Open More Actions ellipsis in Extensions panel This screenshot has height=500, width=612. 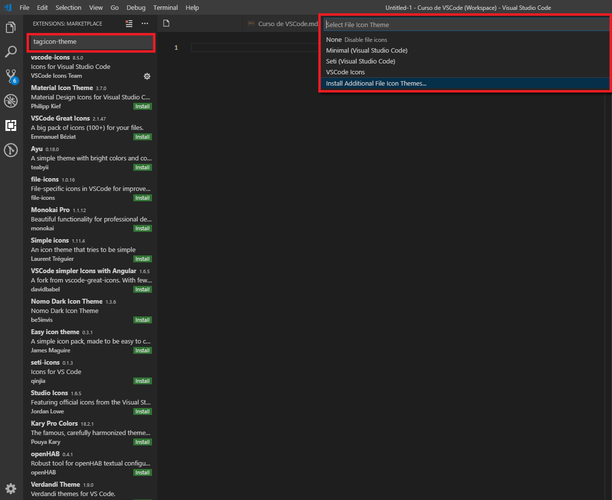(145, 24)
